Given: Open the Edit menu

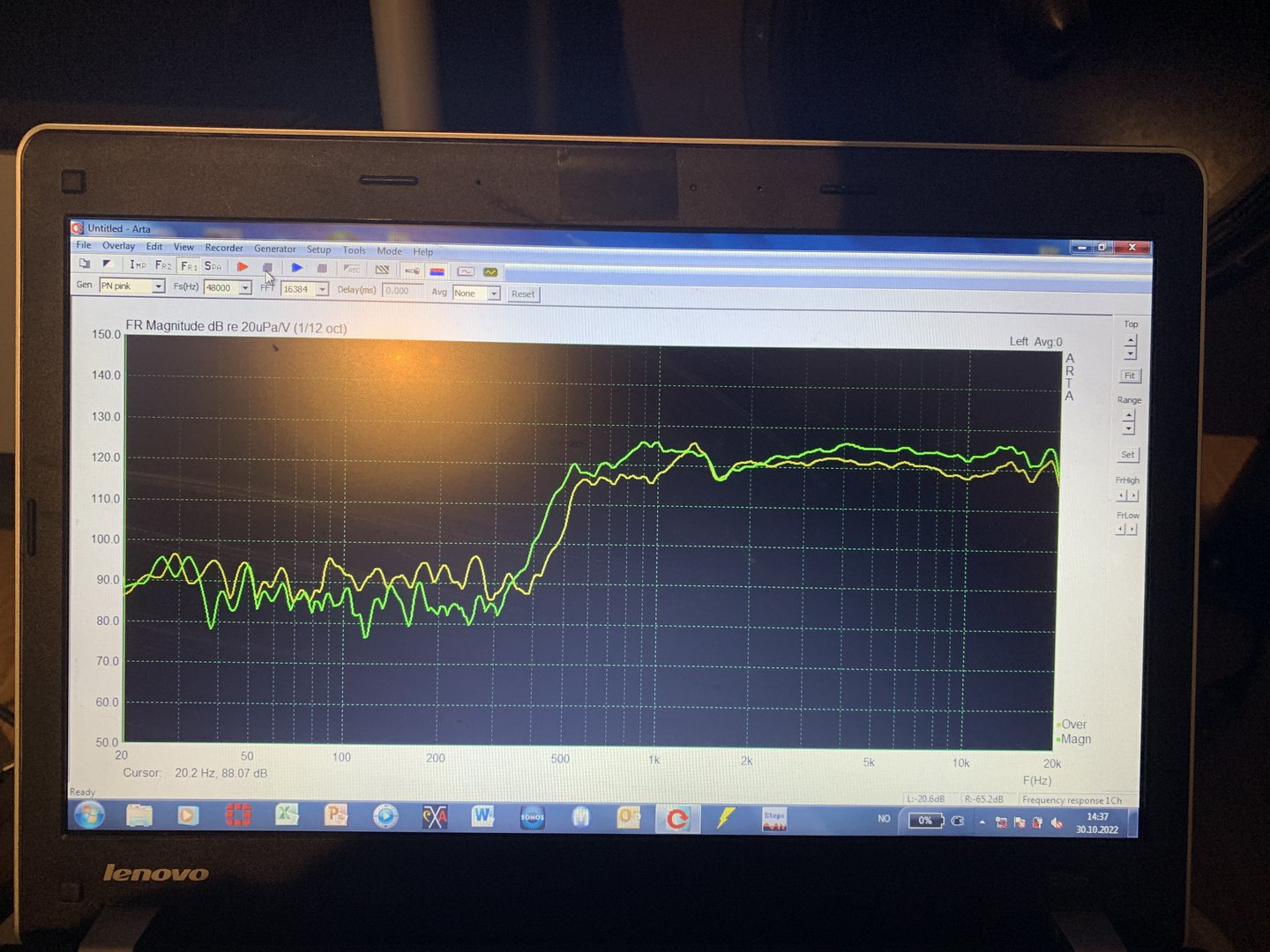Looking at the screenshot, I should point(154,247).
